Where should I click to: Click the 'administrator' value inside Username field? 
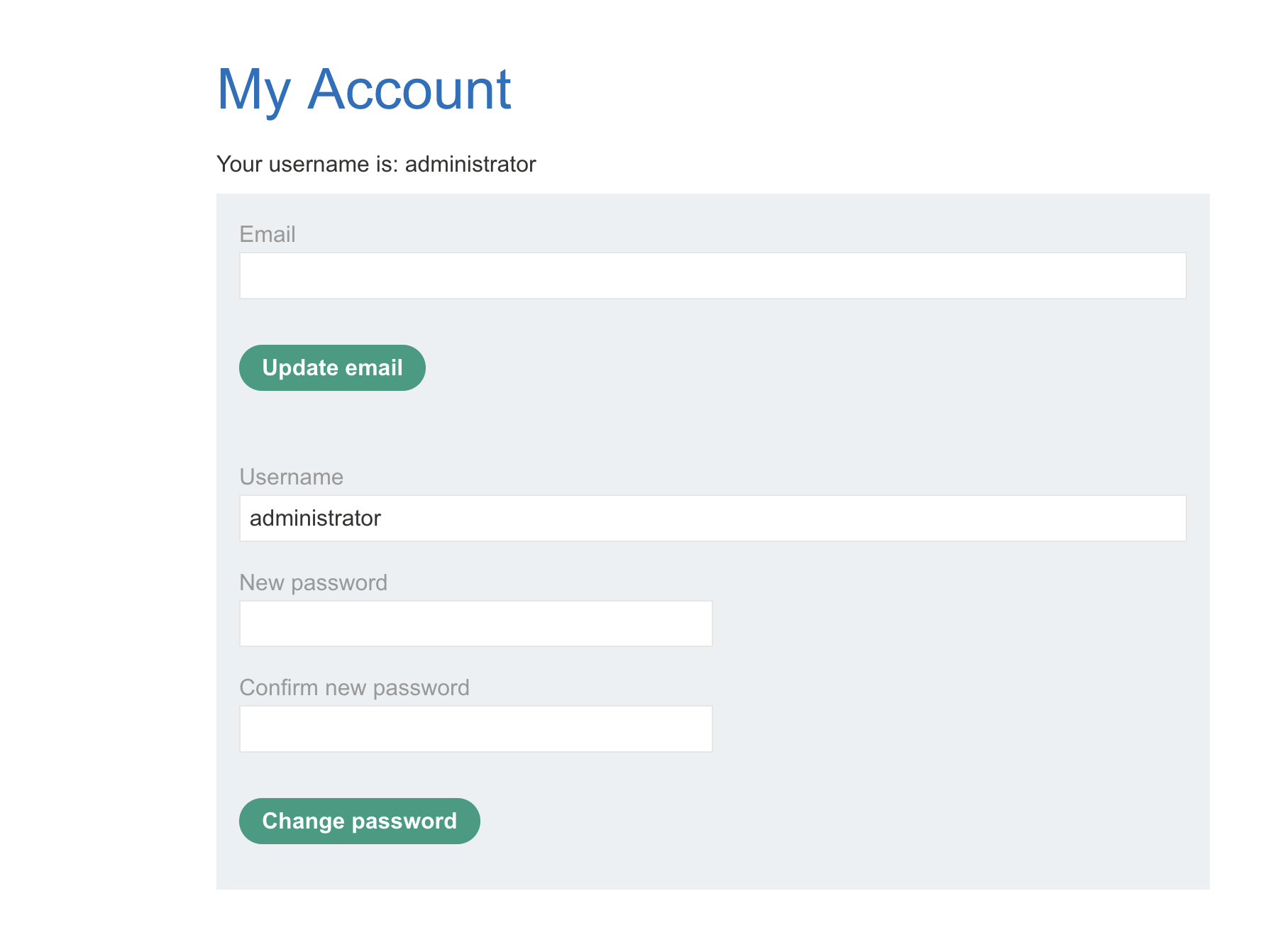click(315, 519)
